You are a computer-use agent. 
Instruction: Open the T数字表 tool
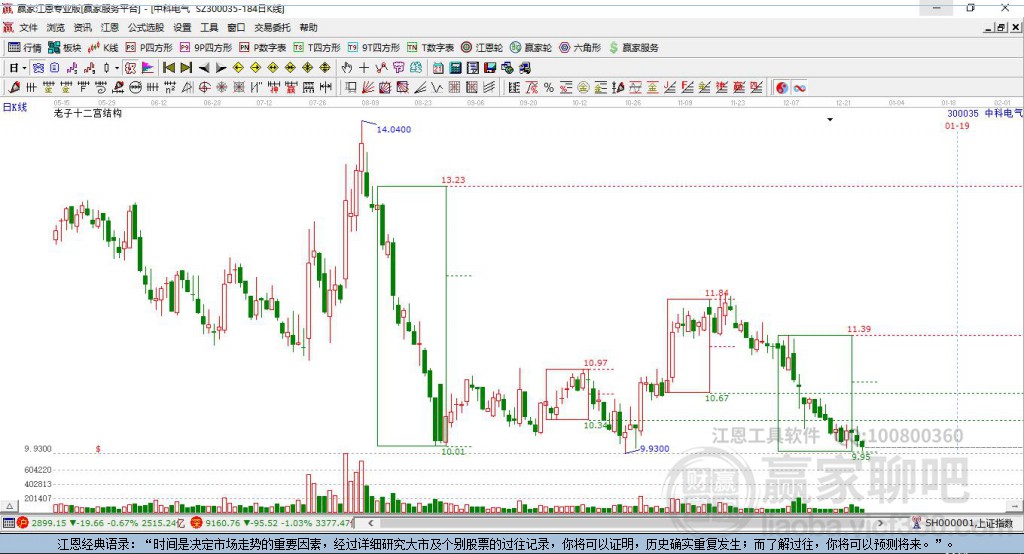[430, 47]
